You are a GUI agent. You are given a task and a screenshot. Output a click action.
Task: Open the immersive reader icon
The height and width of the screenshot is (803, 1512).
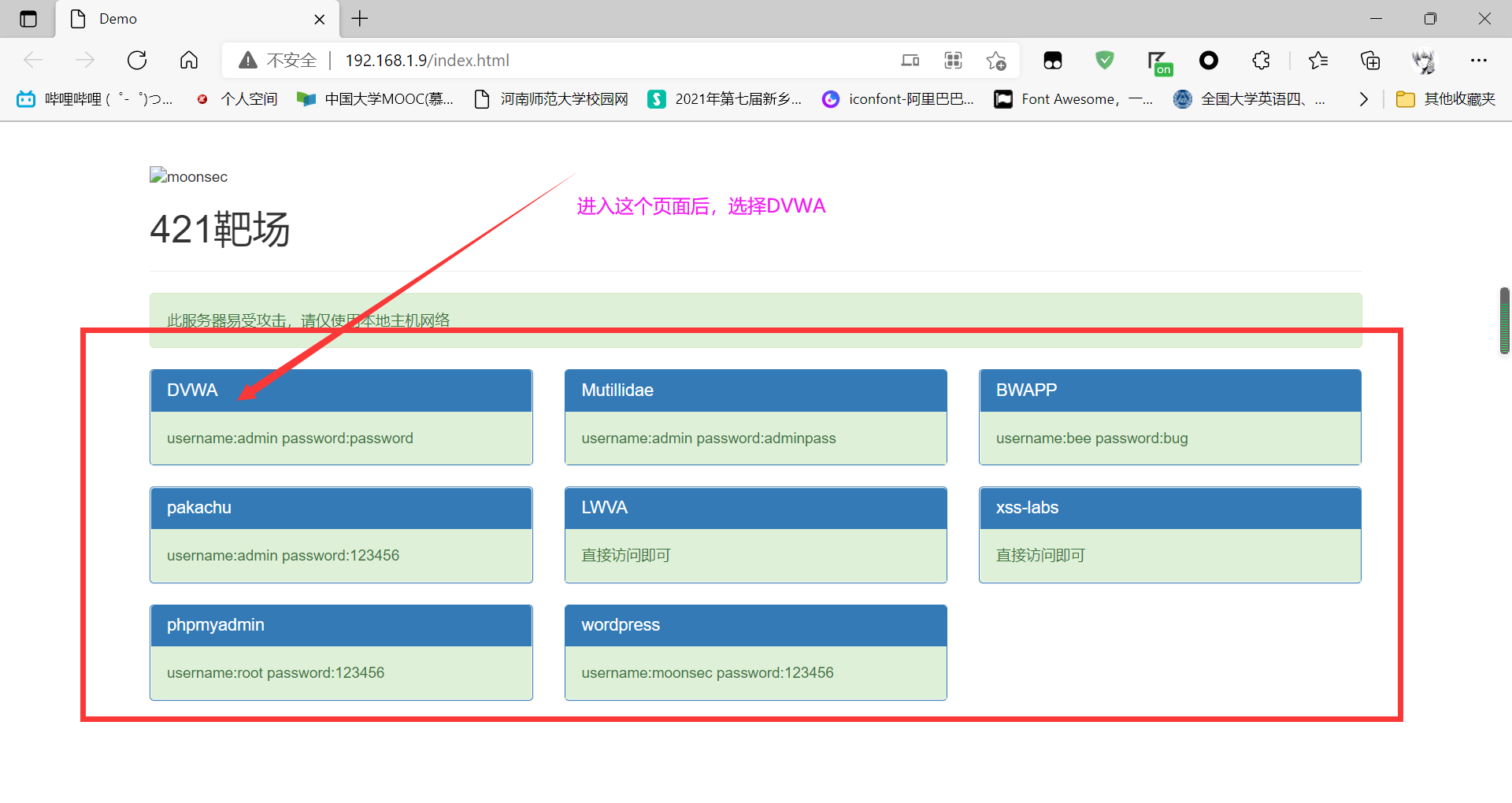tap(910, 61)
